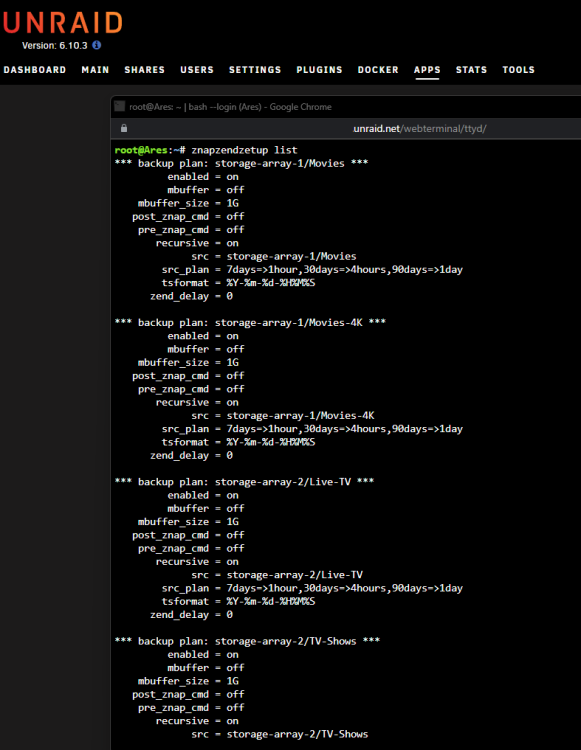Click the tsformat line in the Movies-4K plan
The width and height of the screenshot is (581, 750).
coord(238,442)
